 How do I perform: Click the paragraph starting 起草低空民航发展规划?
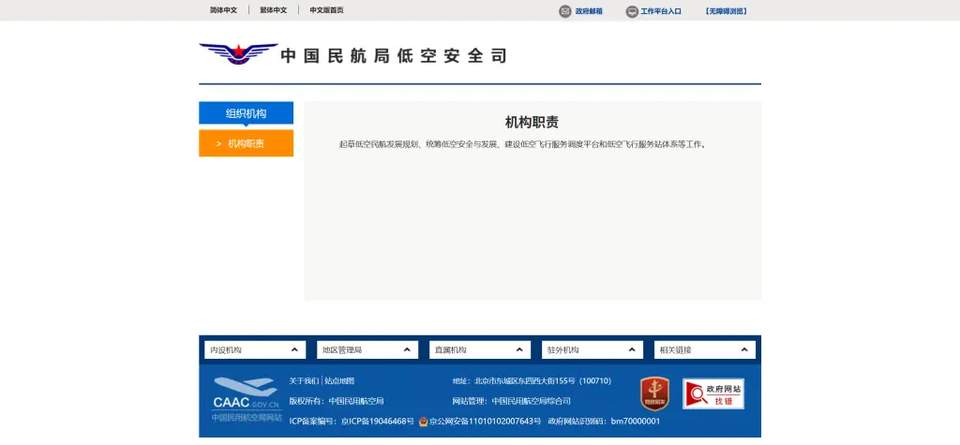pyautogui.click(x=523, y=144)
